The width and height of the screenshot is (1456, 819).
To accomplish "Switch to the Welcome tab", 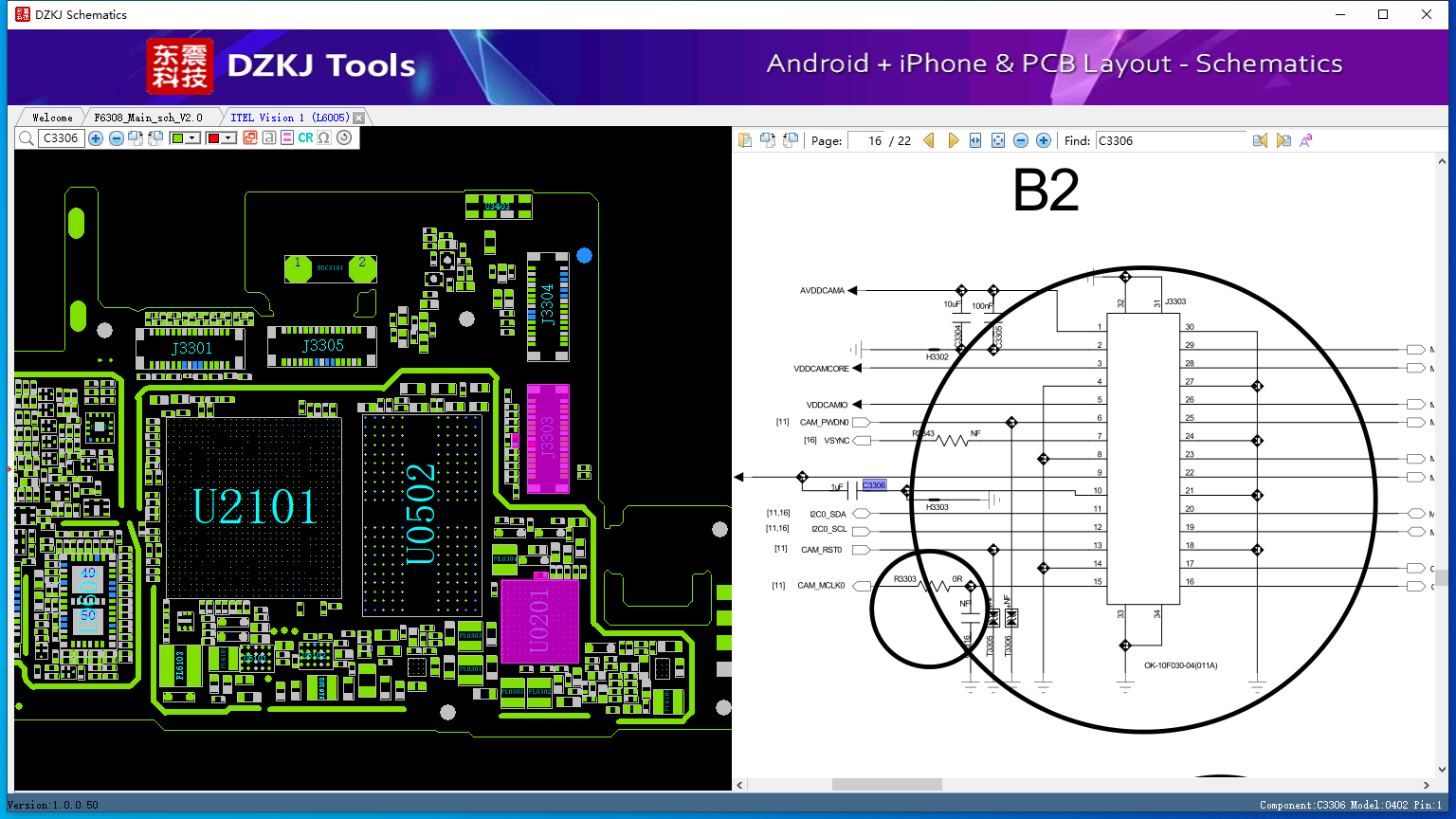I will pyautogui.click(x=52, y=118).
